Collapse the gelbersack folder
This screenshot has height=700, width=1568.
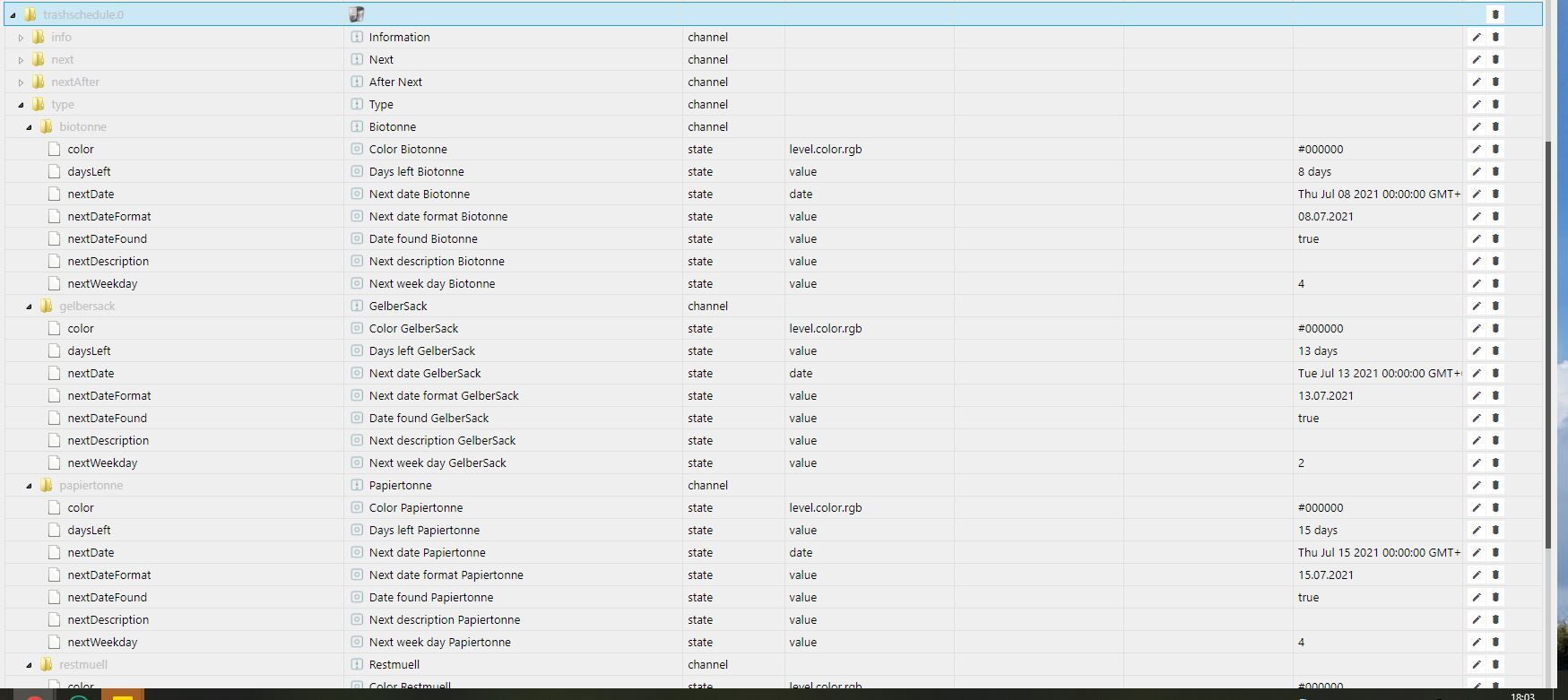(29, 307)
